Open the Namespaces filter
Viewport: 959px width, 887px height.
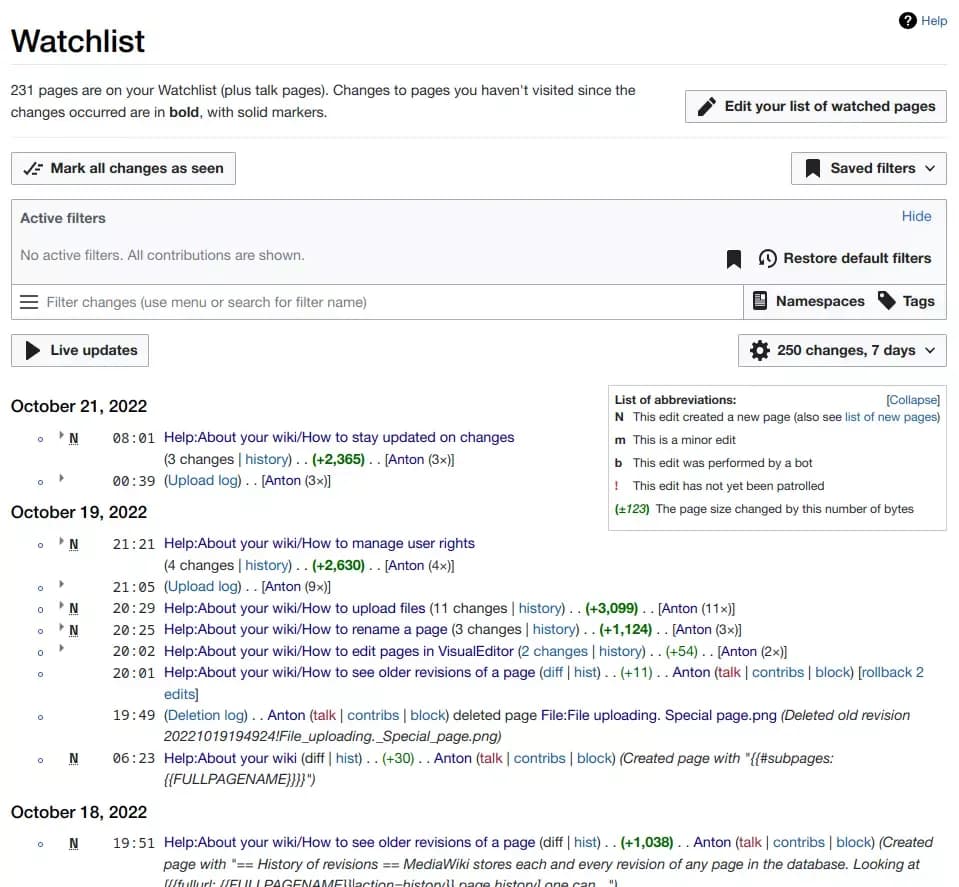pos(812,300)
